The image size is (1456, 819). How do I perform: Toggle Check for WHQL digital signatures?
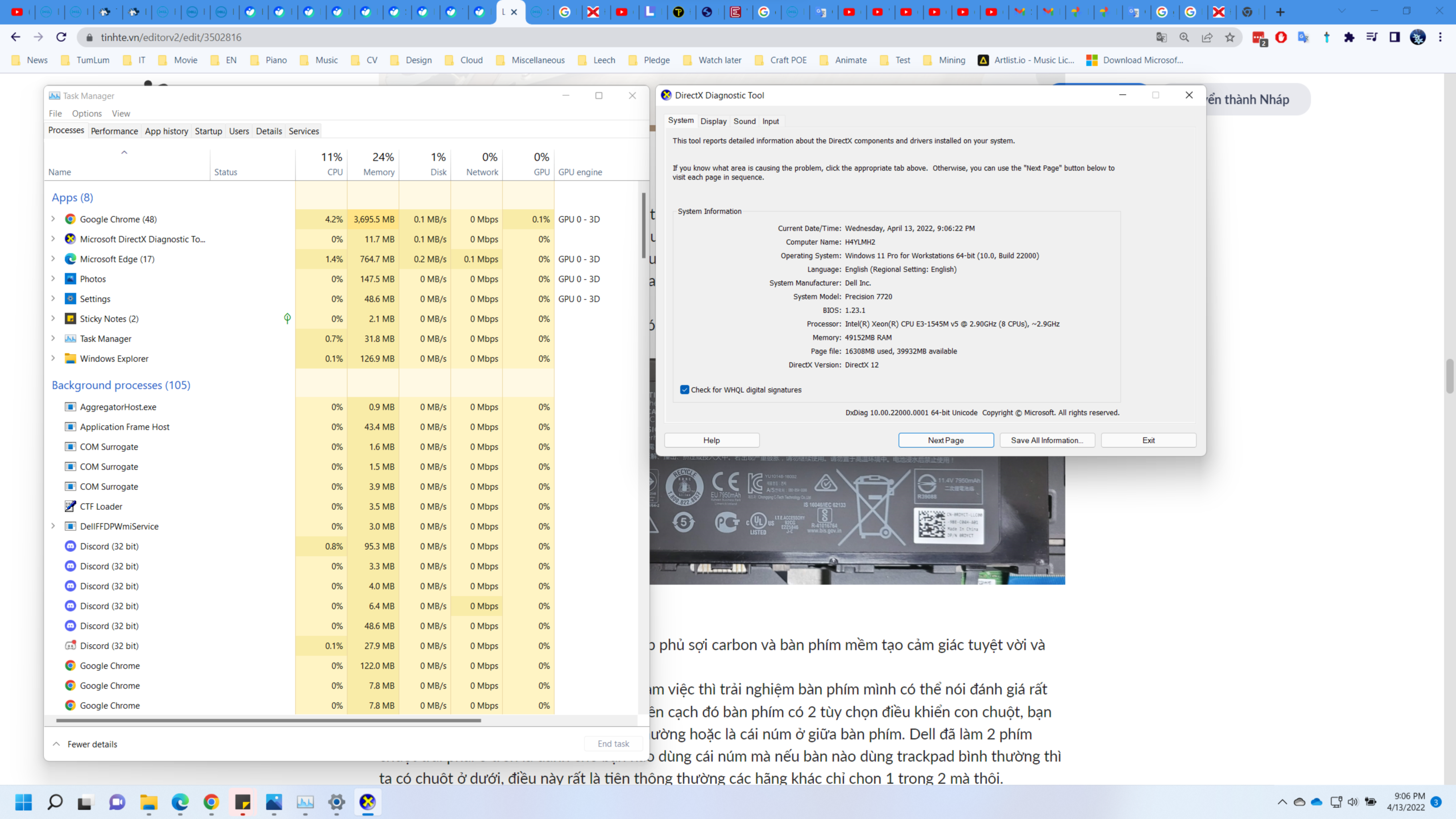(x=685, y=390)
